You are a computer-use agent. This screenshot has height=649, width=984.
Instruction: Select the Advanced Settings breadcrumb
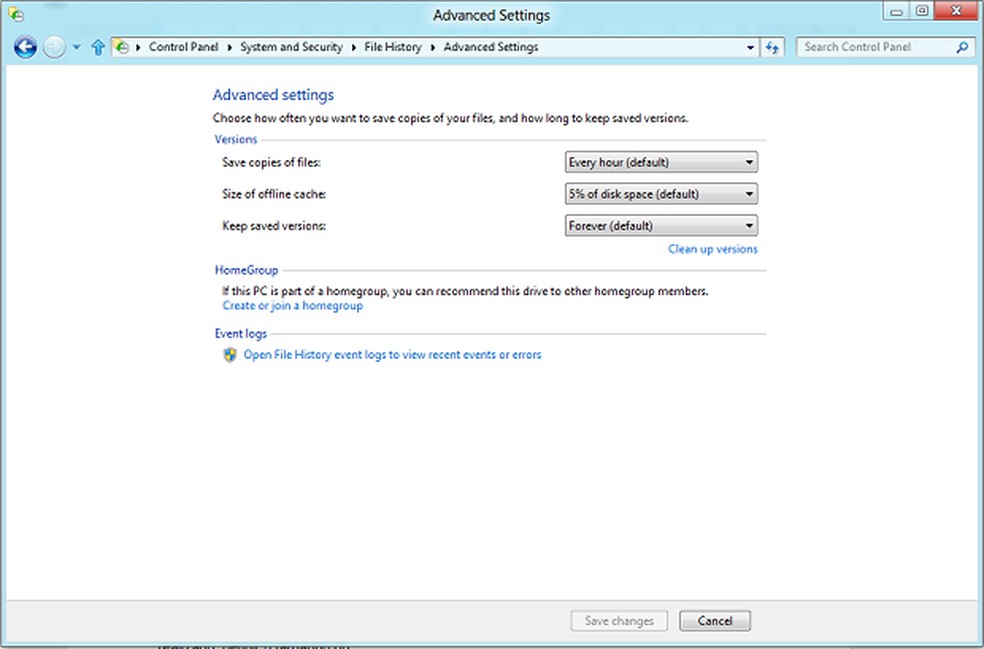pos(491,47)
